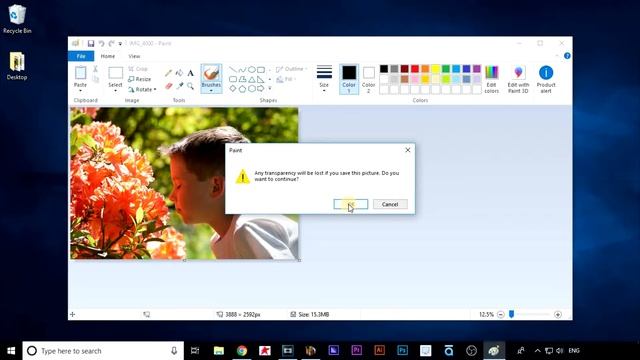Select the Curve shape
The width and height of the screenshot is (640, 360).
coord(242,70)
